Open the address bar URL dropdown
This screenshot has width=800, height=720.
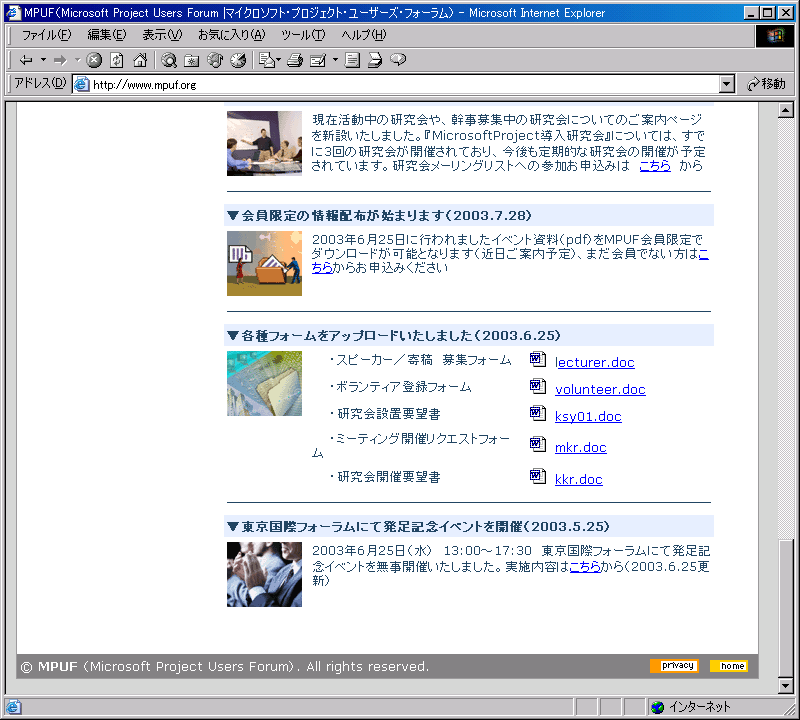(x=727, y=84)
